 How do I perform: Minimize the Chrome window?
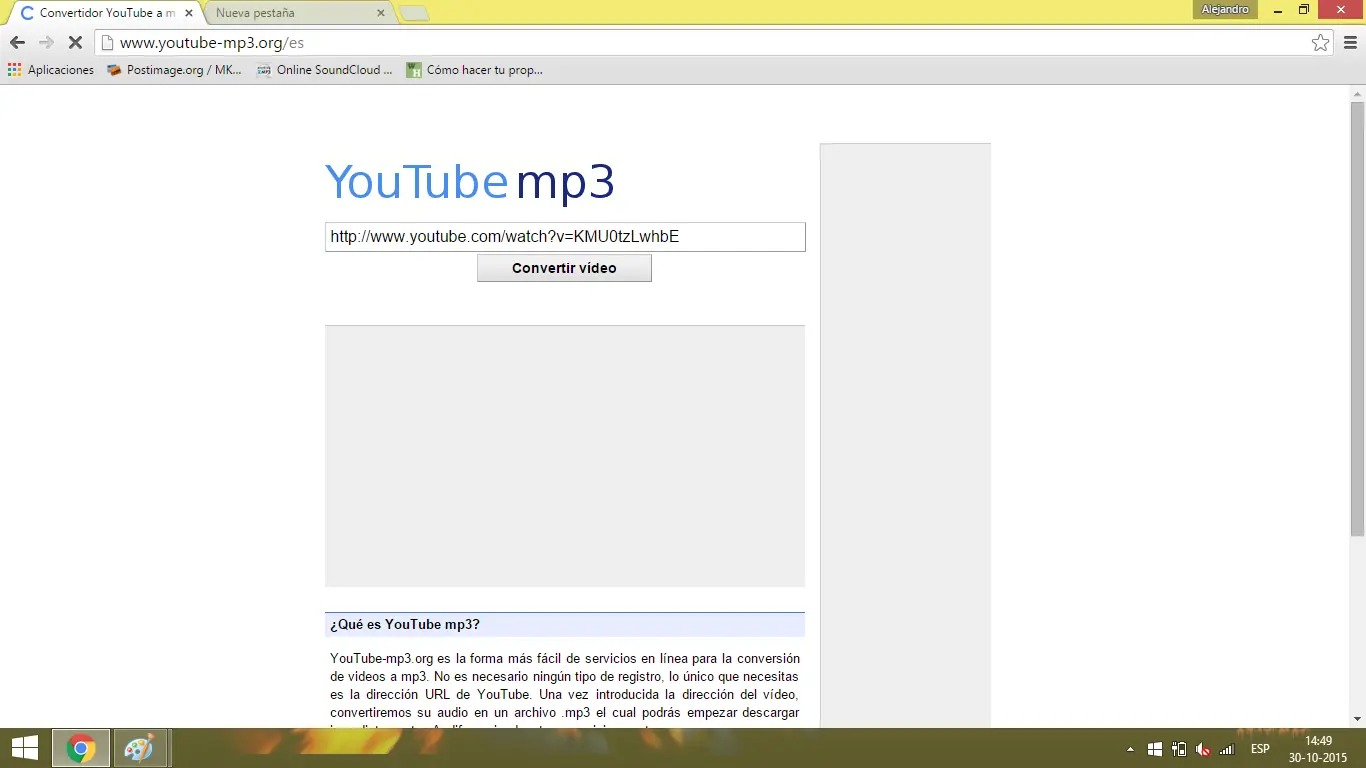pos(1276,9)
